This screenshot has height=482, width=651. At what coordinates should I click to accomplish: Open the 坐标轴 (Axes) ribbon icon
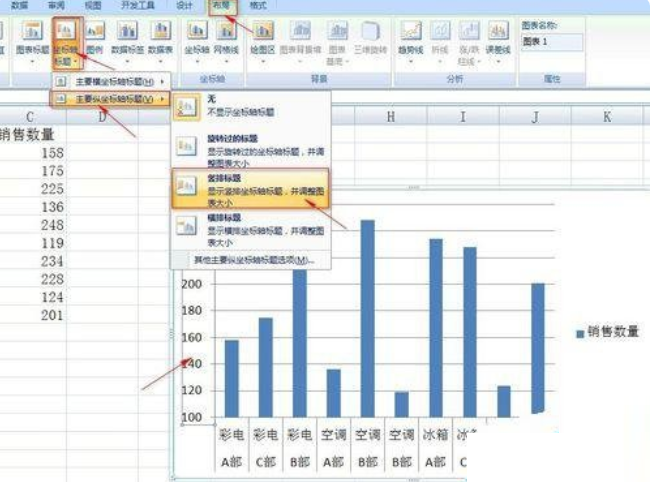[197, 40]
